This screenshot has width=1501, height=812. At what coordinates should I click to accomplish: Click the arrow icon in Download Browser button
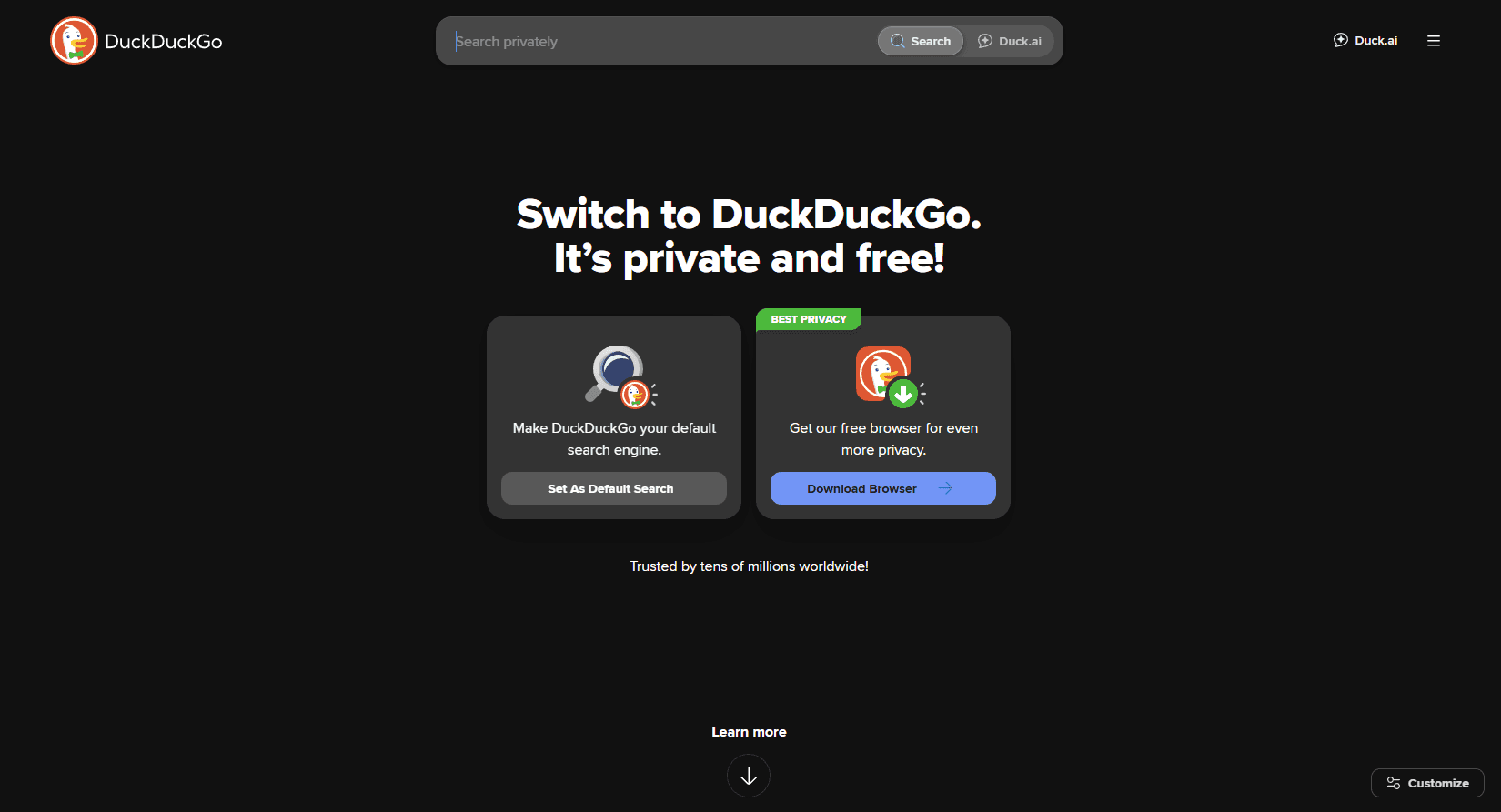[x=945, y=488]
